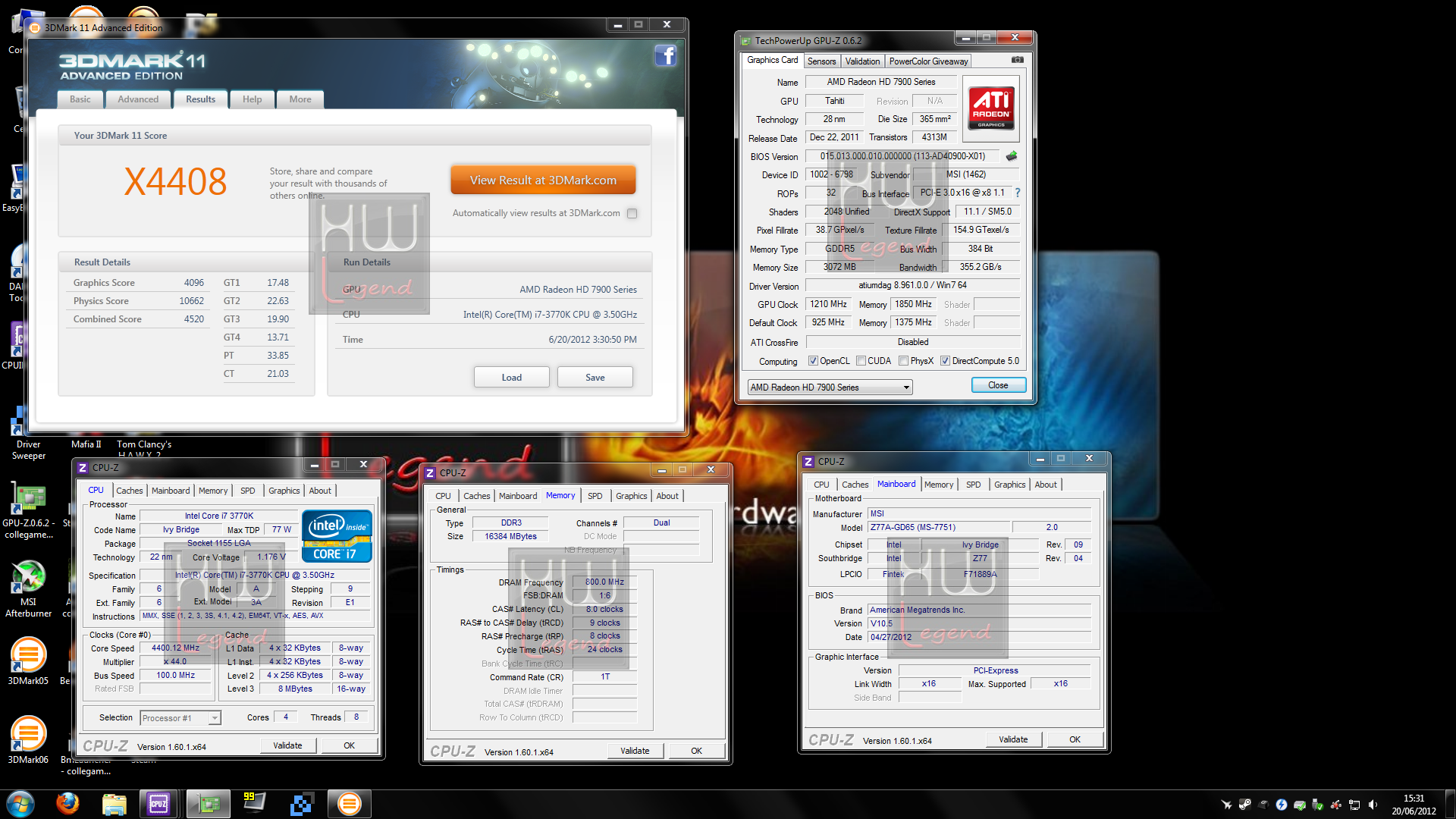Screen dimensions: 1456x819
Task: Open the Facebook share icon in 3DMark 11
Action: tap(665, 55)
